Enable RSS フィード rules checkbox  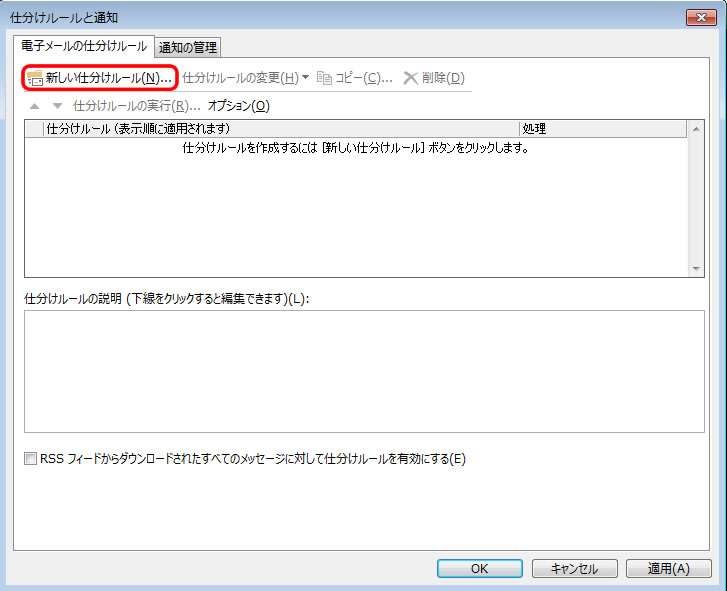point(30,459)
